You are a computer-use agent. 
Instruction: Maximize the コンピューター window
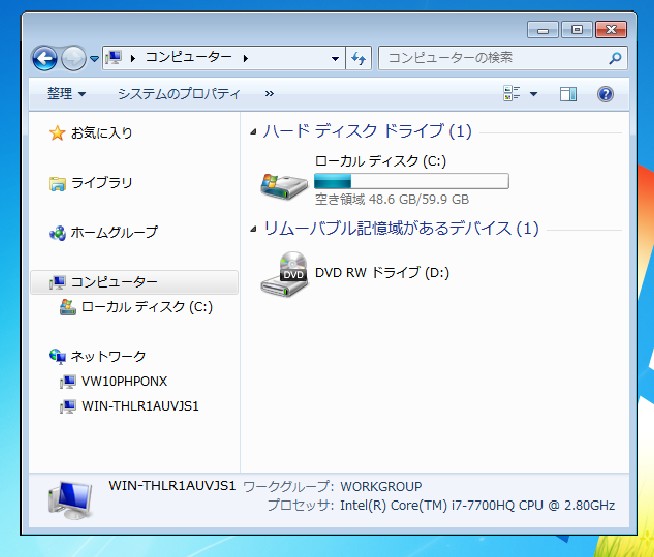[577, 30]
